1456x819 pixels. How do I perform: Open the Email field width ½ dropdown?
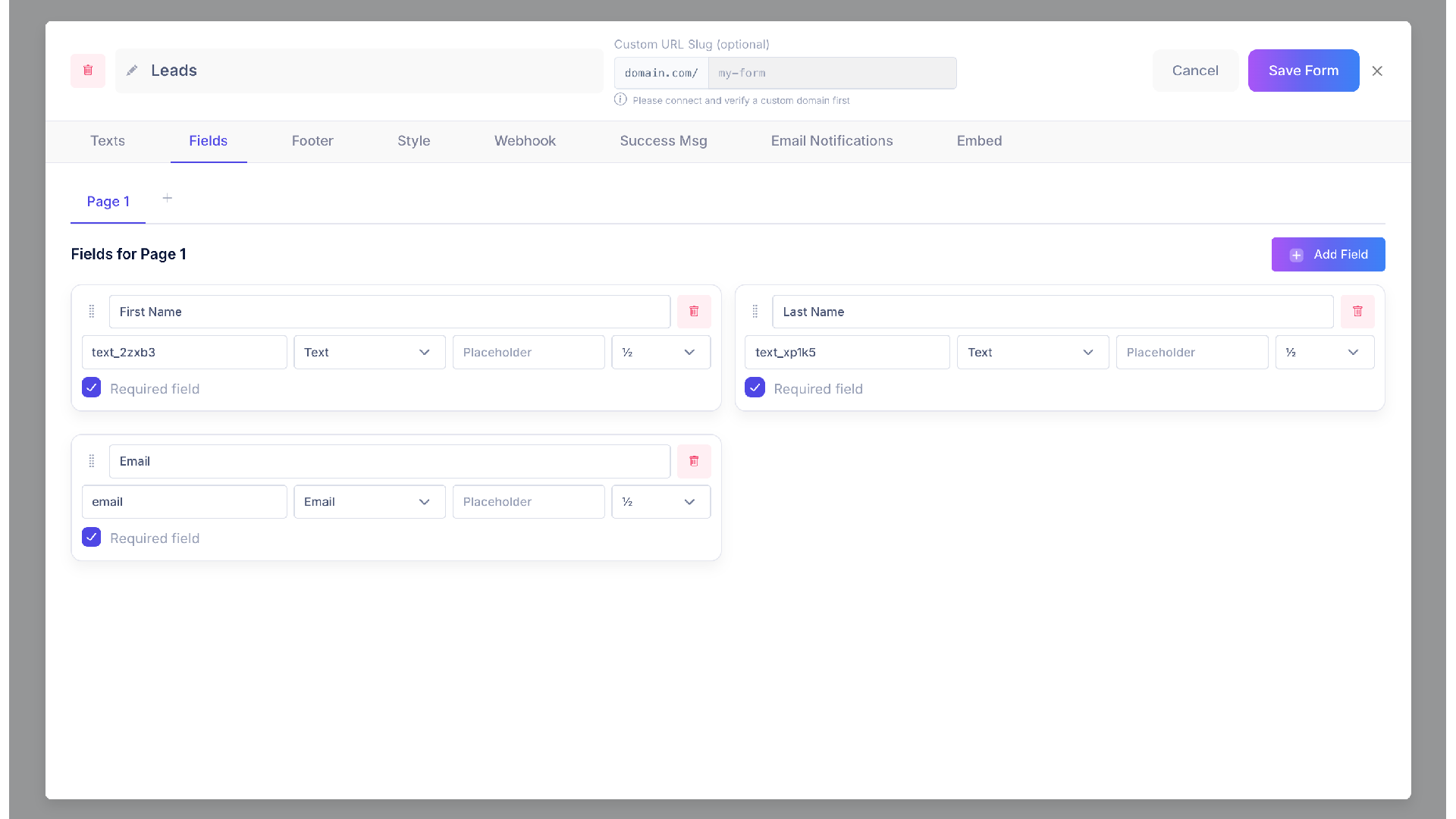[x=661, y=502]
